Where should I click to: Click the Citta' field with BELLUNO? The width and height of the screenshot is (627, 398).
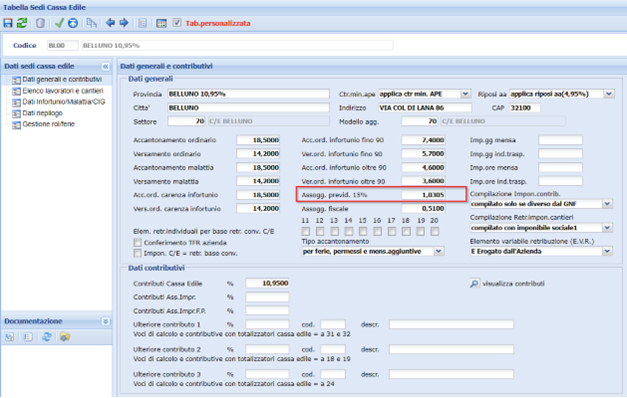[x=248, y=108]
